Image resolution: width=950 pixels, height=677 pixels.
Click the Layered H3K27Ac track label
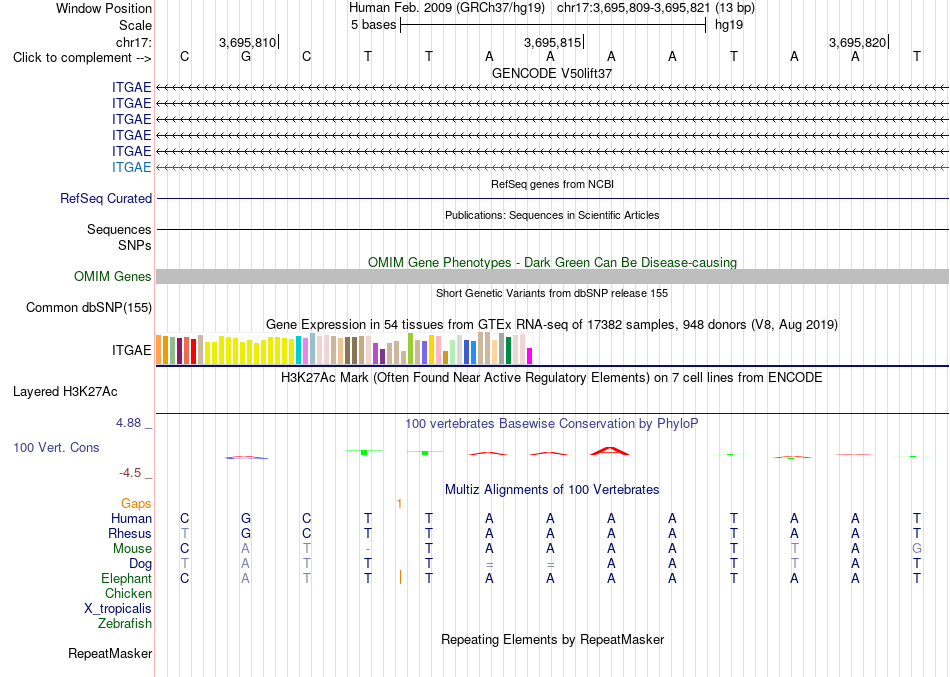coord(65,392)
